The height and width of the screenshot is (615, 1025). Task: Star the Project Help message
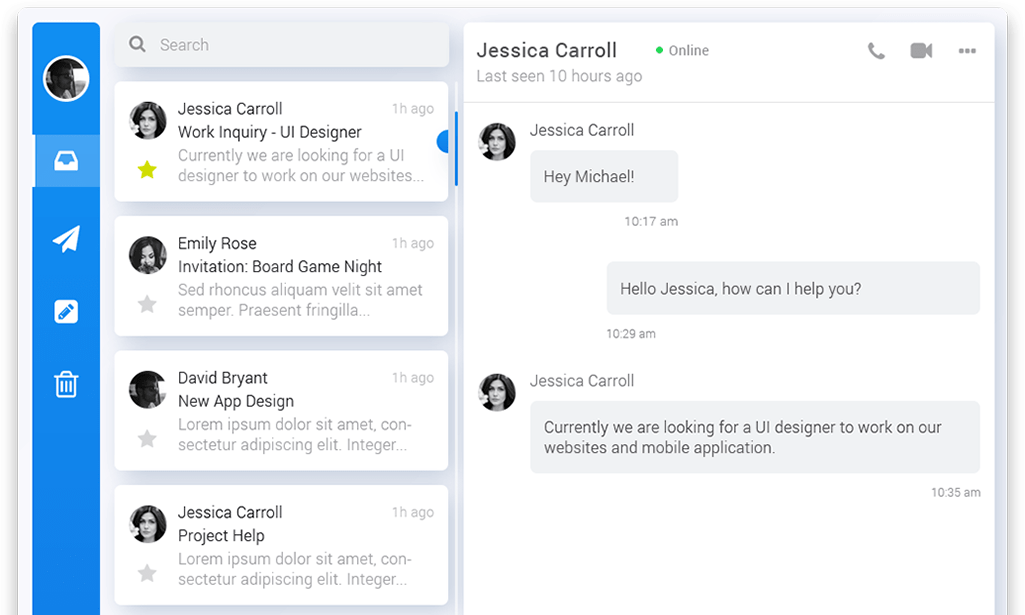pos(147,573)
